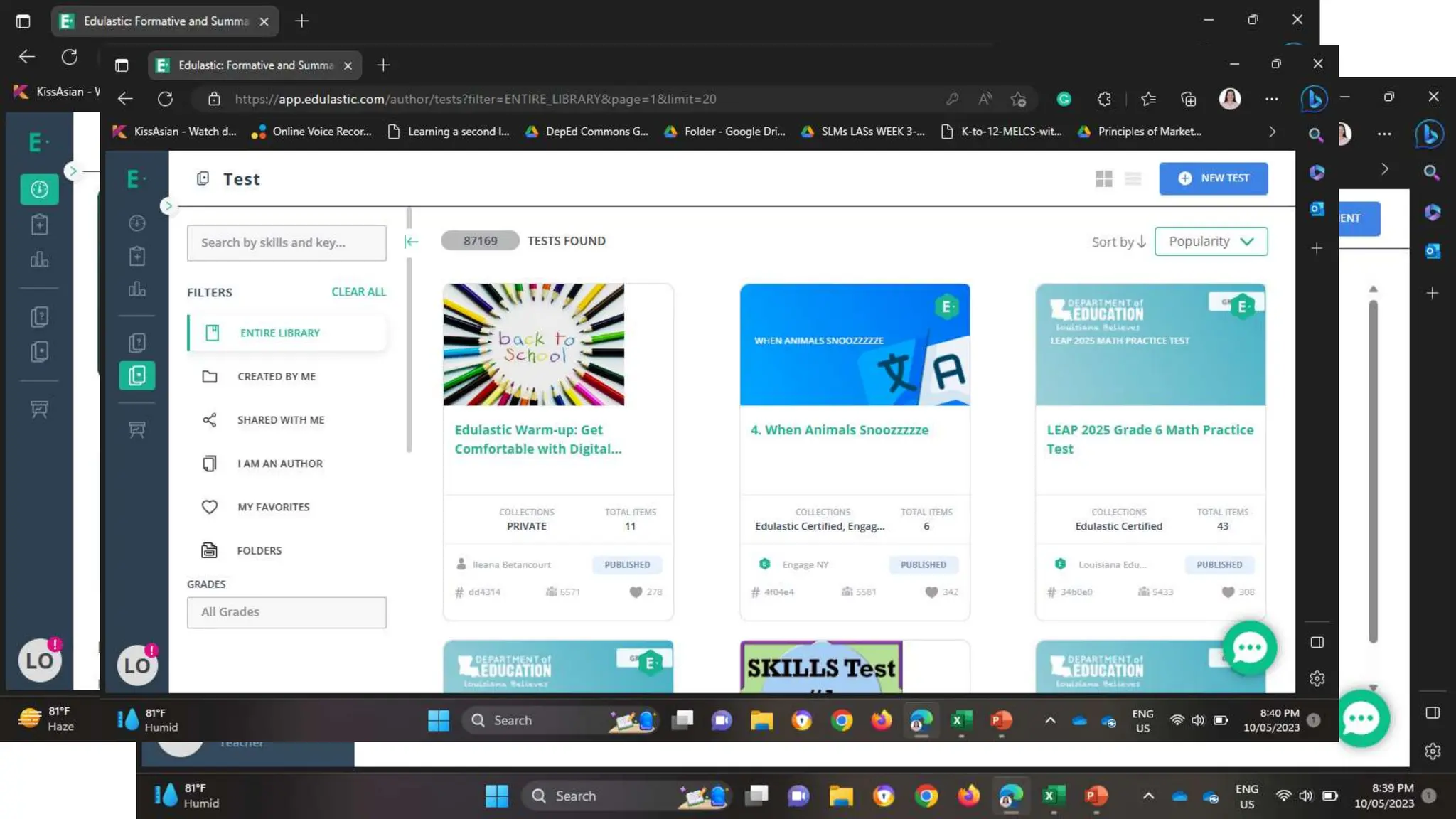Select Shared With Me filter

click(280, 420)
